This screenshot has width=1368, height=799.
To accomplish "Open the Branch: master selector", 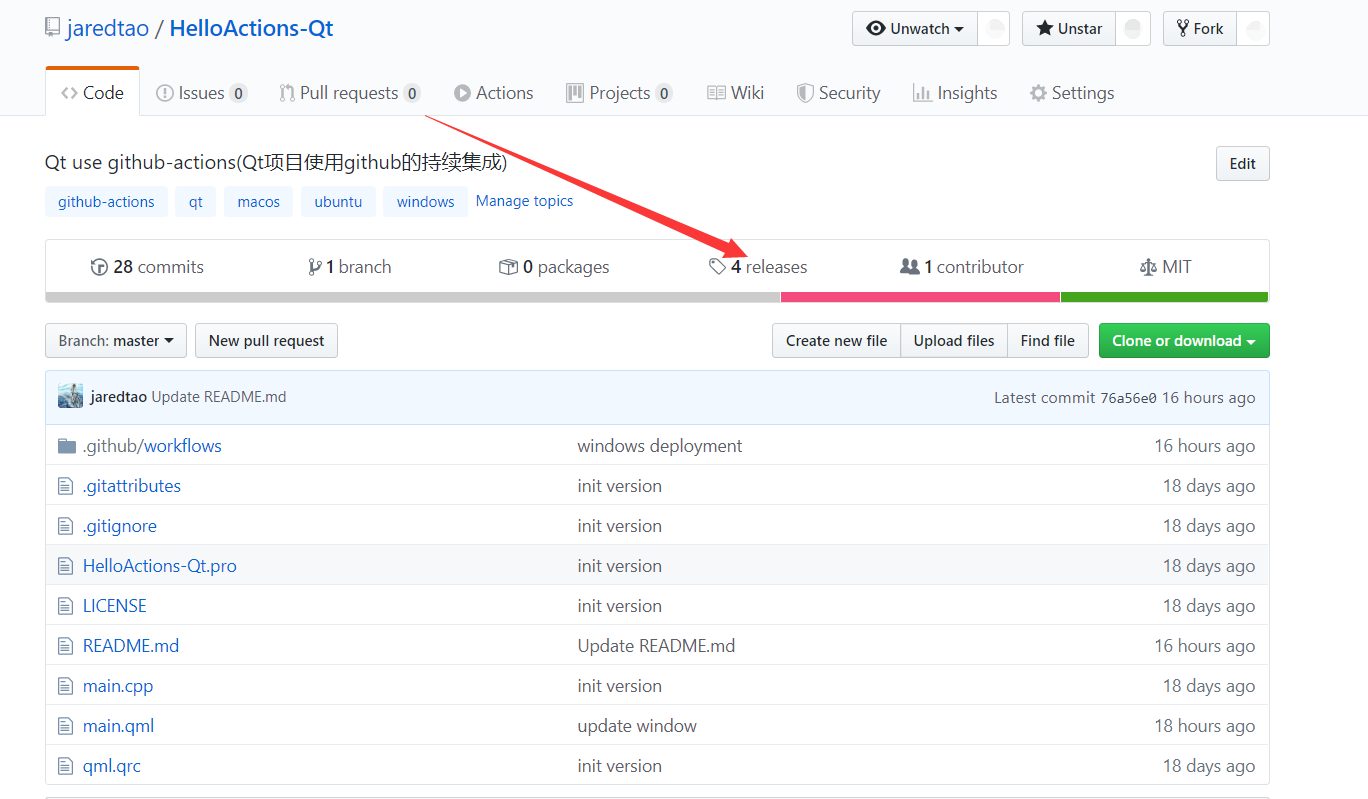I will (x=115, y=340).
